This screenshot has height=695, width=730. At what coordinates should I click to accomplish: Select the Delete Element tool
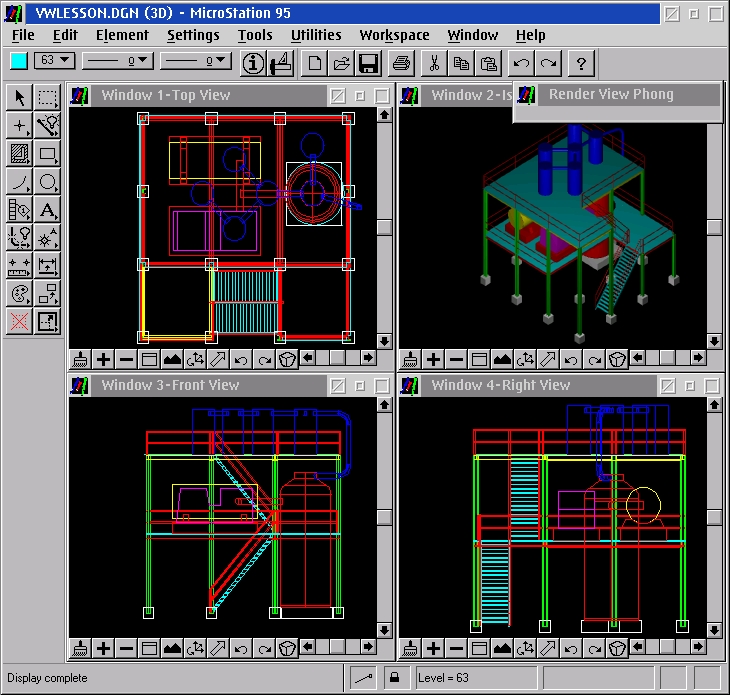19,322
